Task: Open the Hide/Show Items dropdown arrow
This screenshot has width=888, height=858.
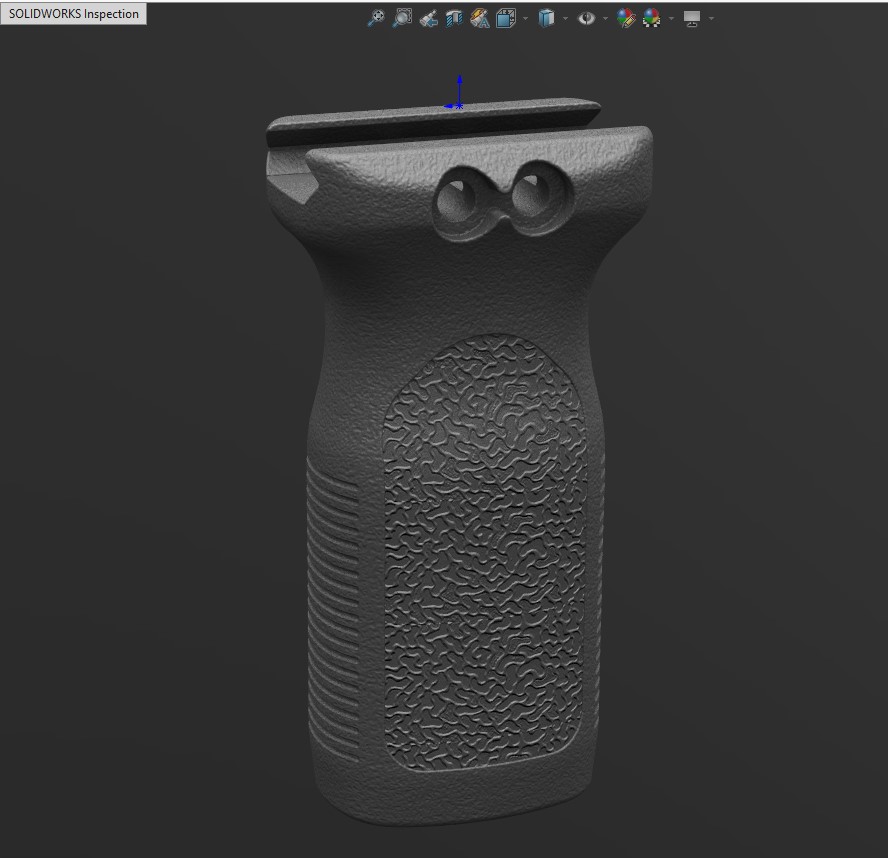Action: pyautogui.click(x=605, y=18)
